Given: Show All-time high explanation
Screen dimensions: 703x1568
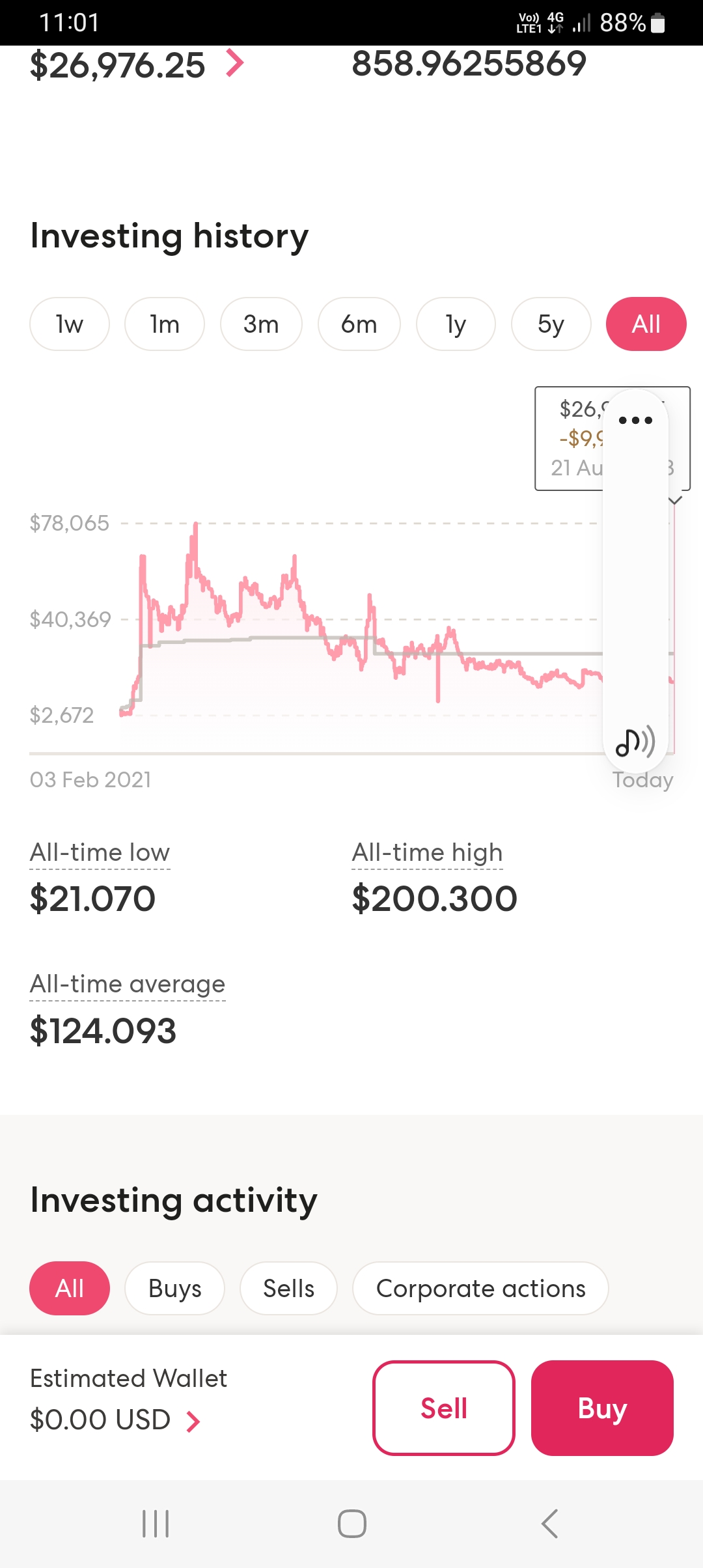Looking at the screenshot, I should pyautogui.click(x=427, y=852).
